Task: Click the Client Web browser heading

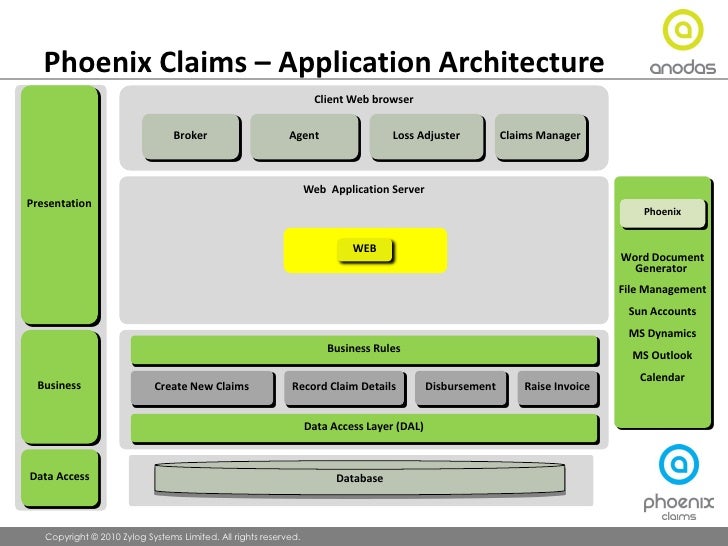Action: 364,99
